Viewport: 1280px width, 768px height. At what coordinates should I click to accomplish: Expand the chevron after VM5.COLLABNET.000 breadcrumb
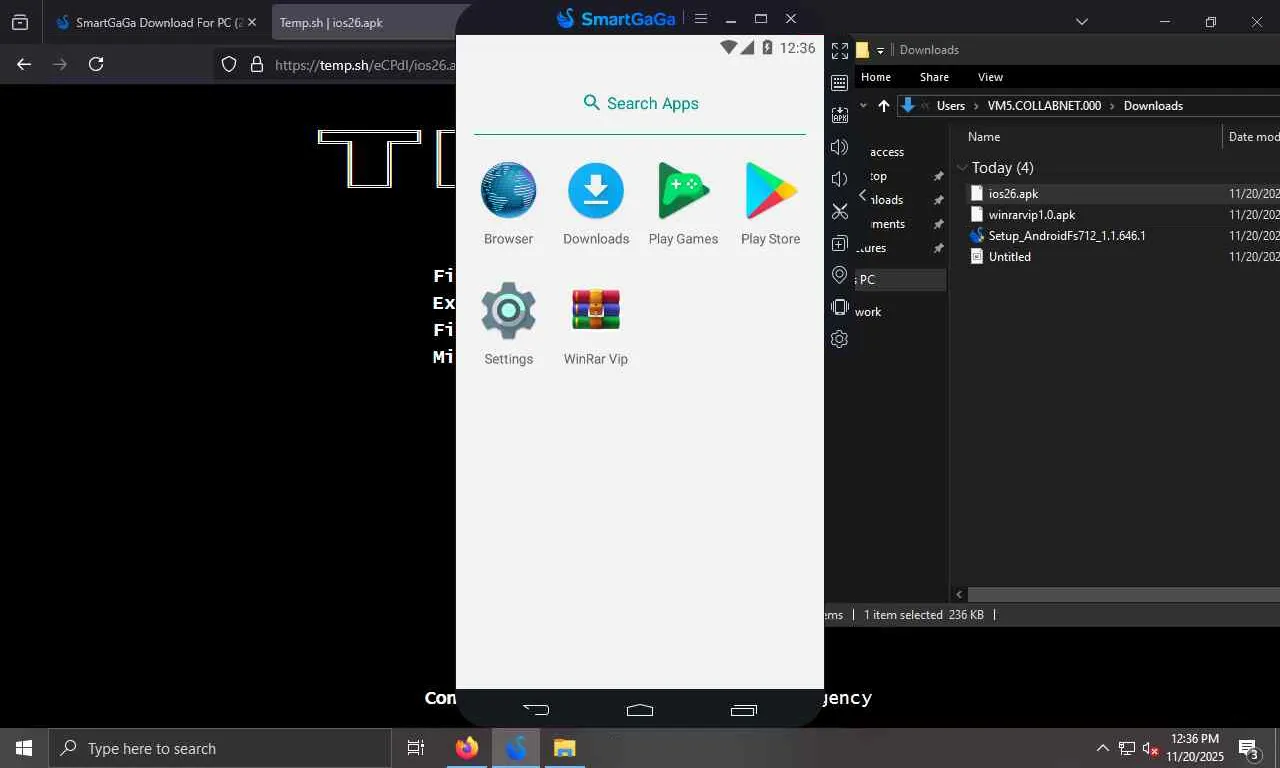tap(1113, 105)
